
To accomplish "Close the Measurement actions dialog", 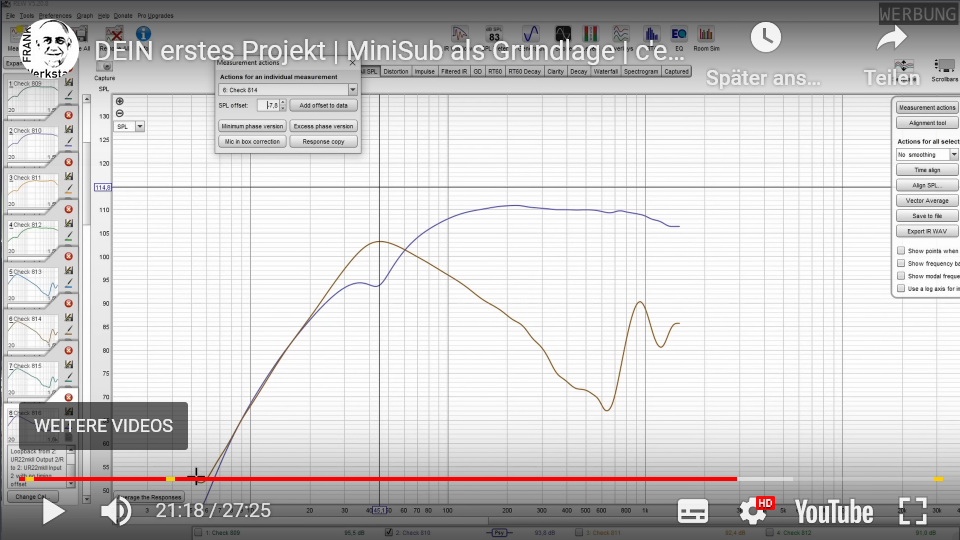I will [352, 62].
